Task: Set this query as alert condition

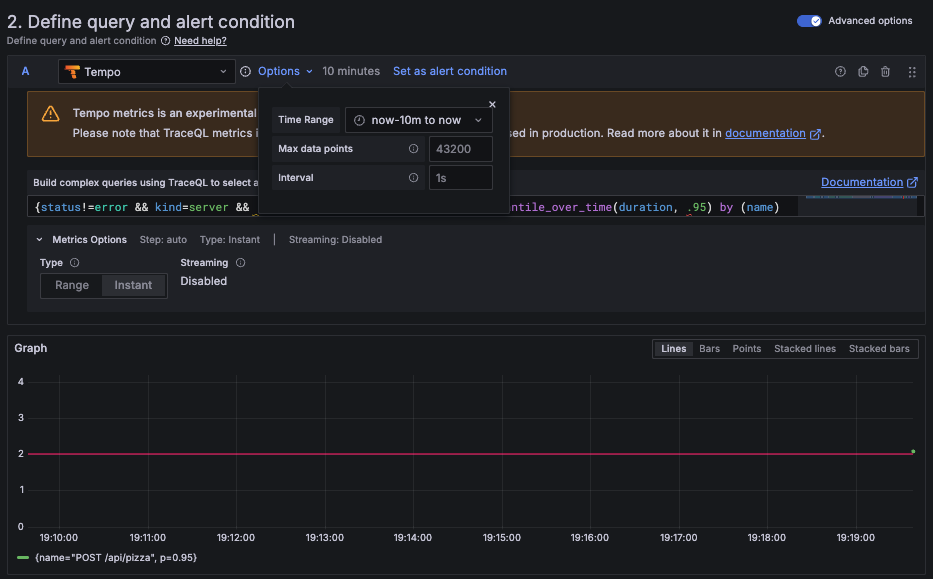Action: [x=449, y=71]
